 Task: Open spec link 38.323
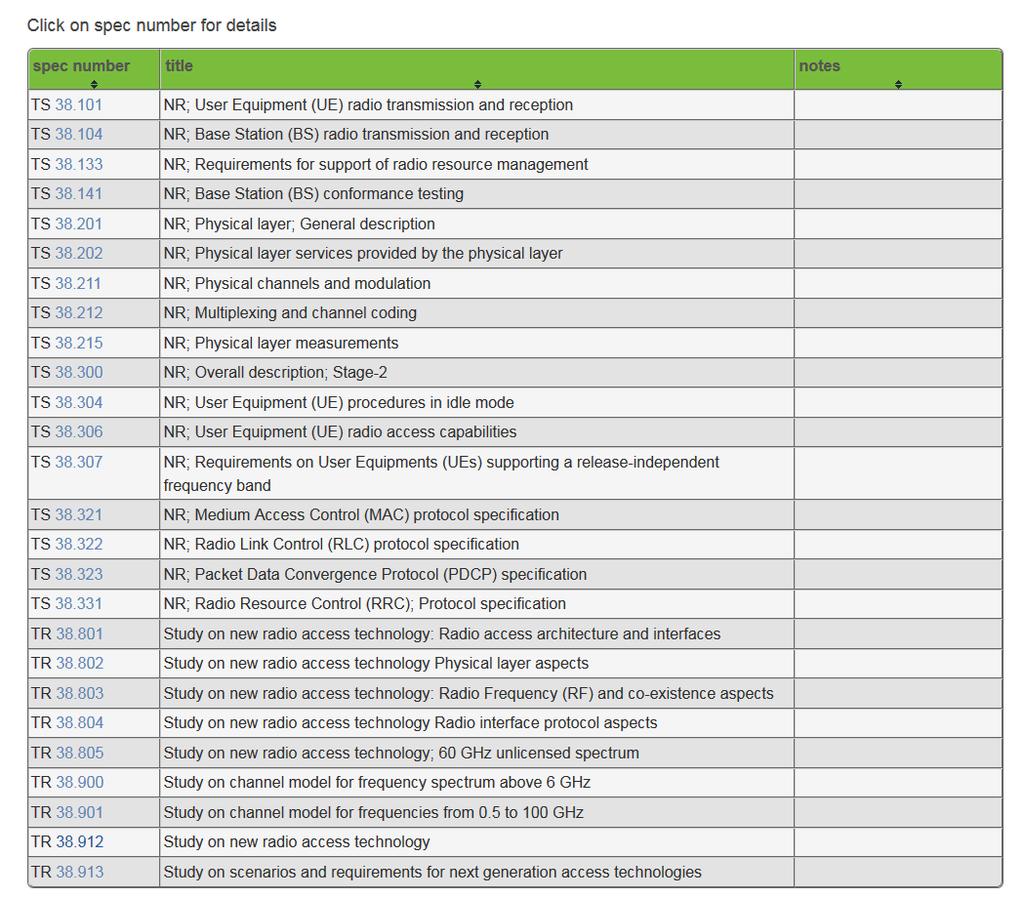click(x=78, y=573)
